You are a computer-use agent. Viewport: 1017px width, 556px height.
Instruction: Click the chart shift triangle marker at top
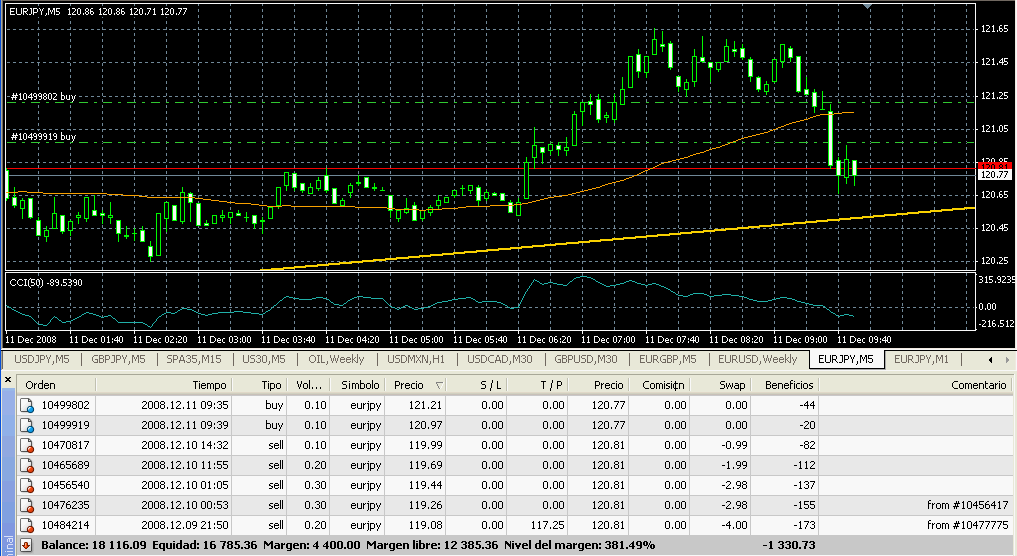(868, 7)
